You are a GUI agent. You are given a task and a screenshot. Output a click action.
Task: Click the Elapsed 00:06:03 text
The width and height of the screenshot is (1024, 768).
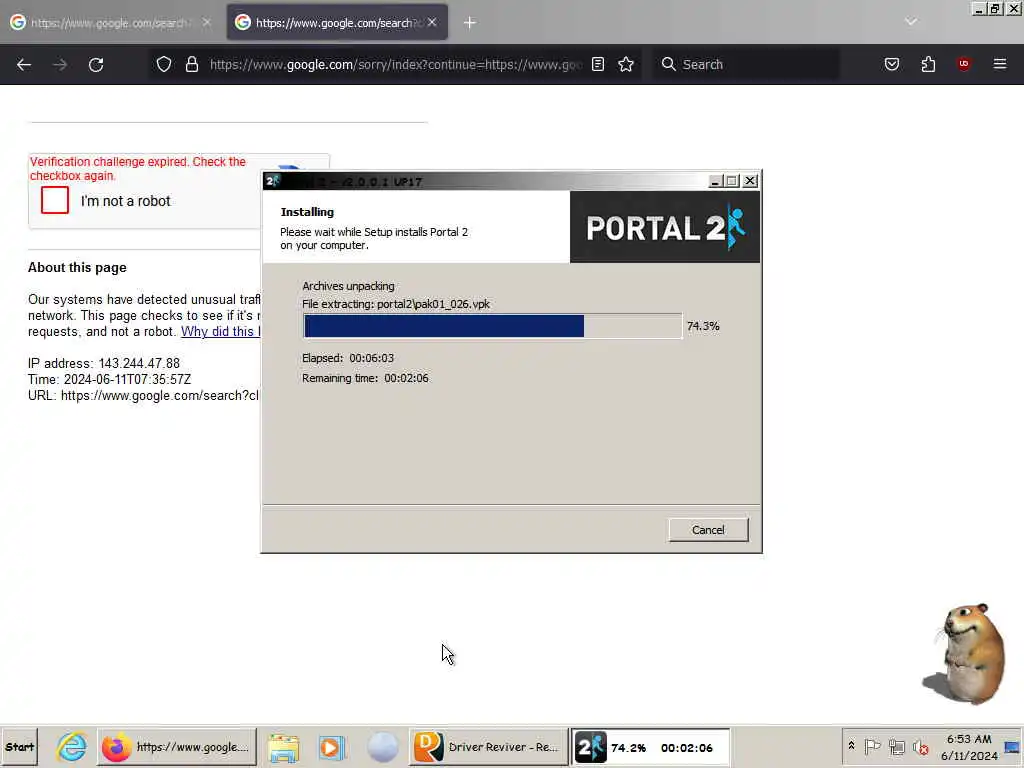(348, 358)
